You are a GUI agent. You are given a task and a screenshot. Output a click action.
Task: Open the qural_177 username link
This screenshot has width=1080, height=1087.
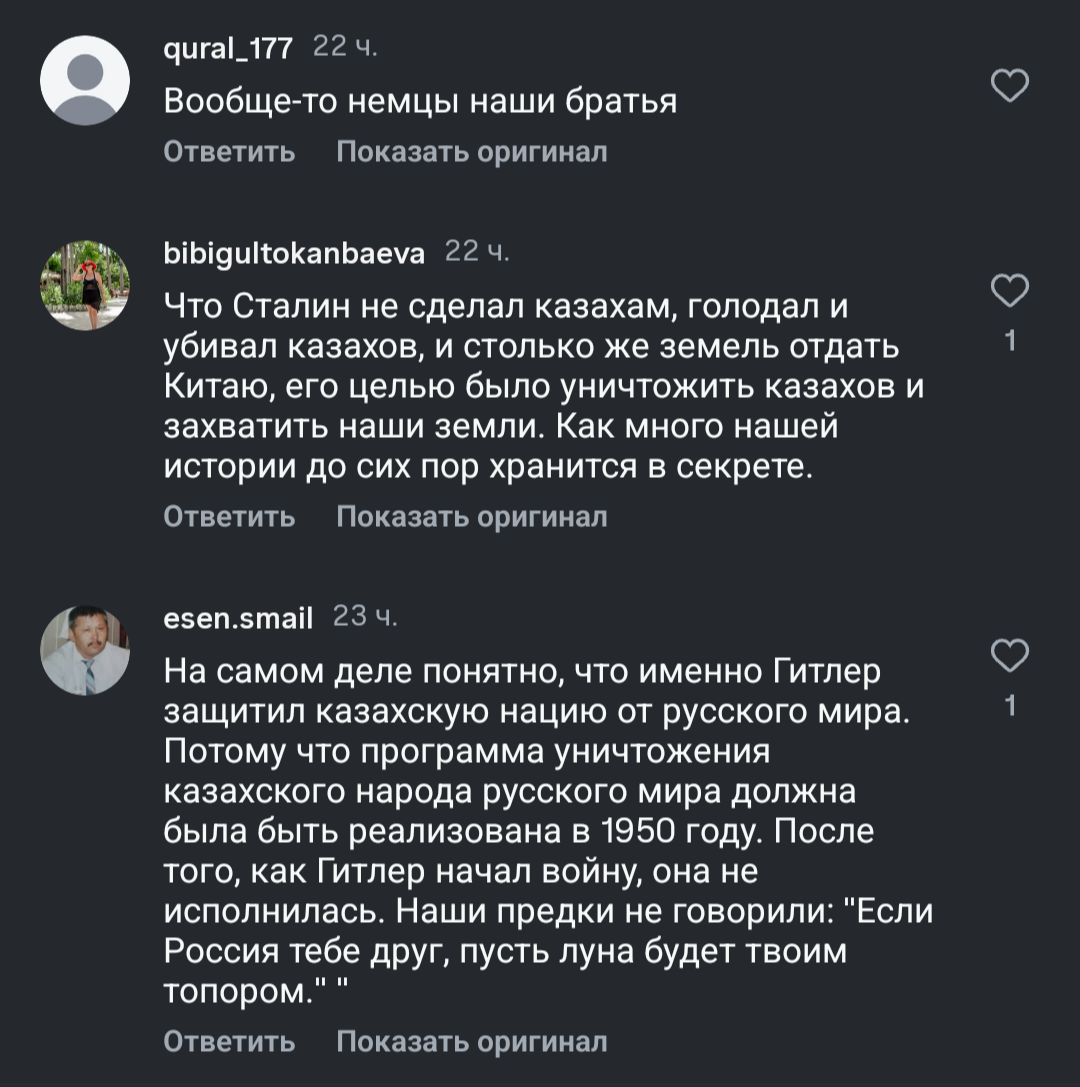pos(228,47)
